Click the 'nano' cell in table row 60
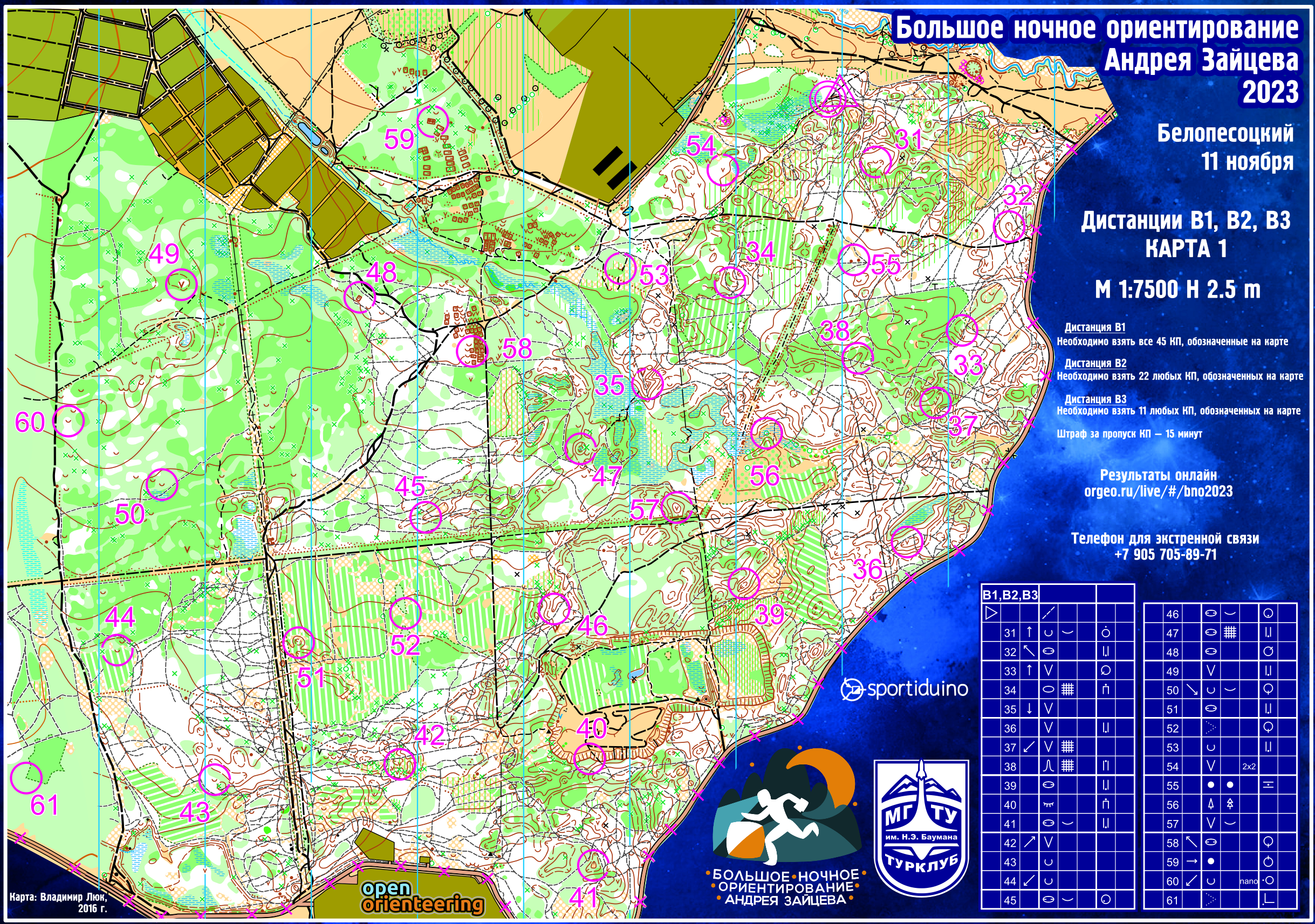The height and width of the screenshot is (924, 1315). (x=1249, y=881)
